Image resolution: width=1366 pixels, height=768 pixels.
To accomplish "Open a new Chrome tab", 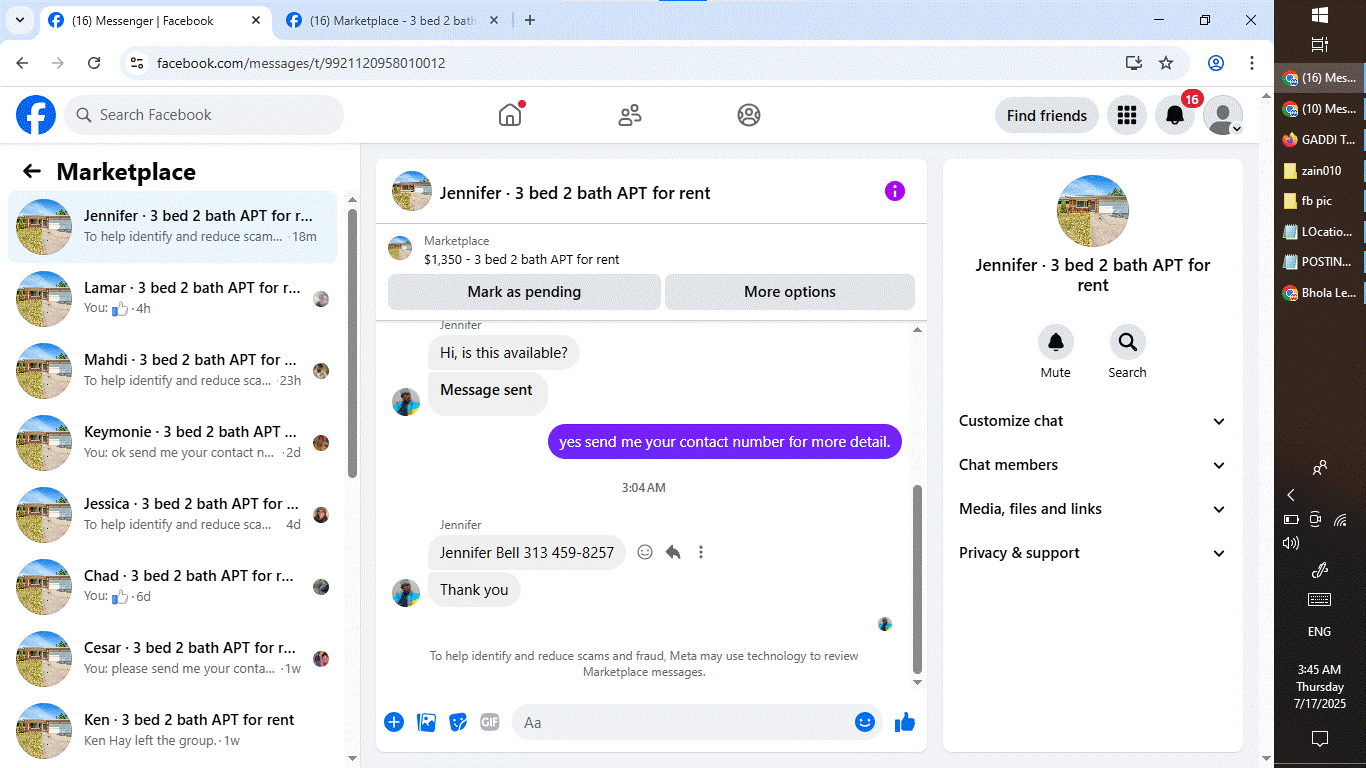I will [530, 20].
